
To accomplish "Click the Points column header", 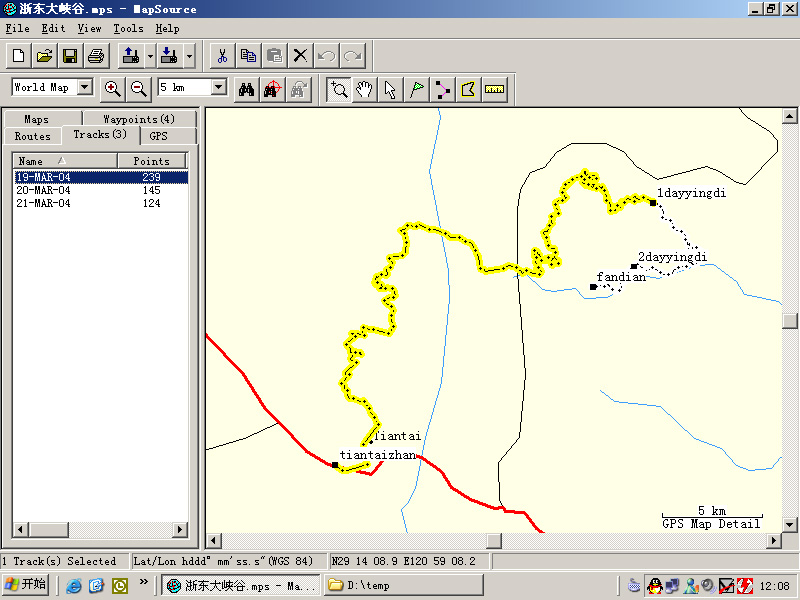I will click(151, 161).
